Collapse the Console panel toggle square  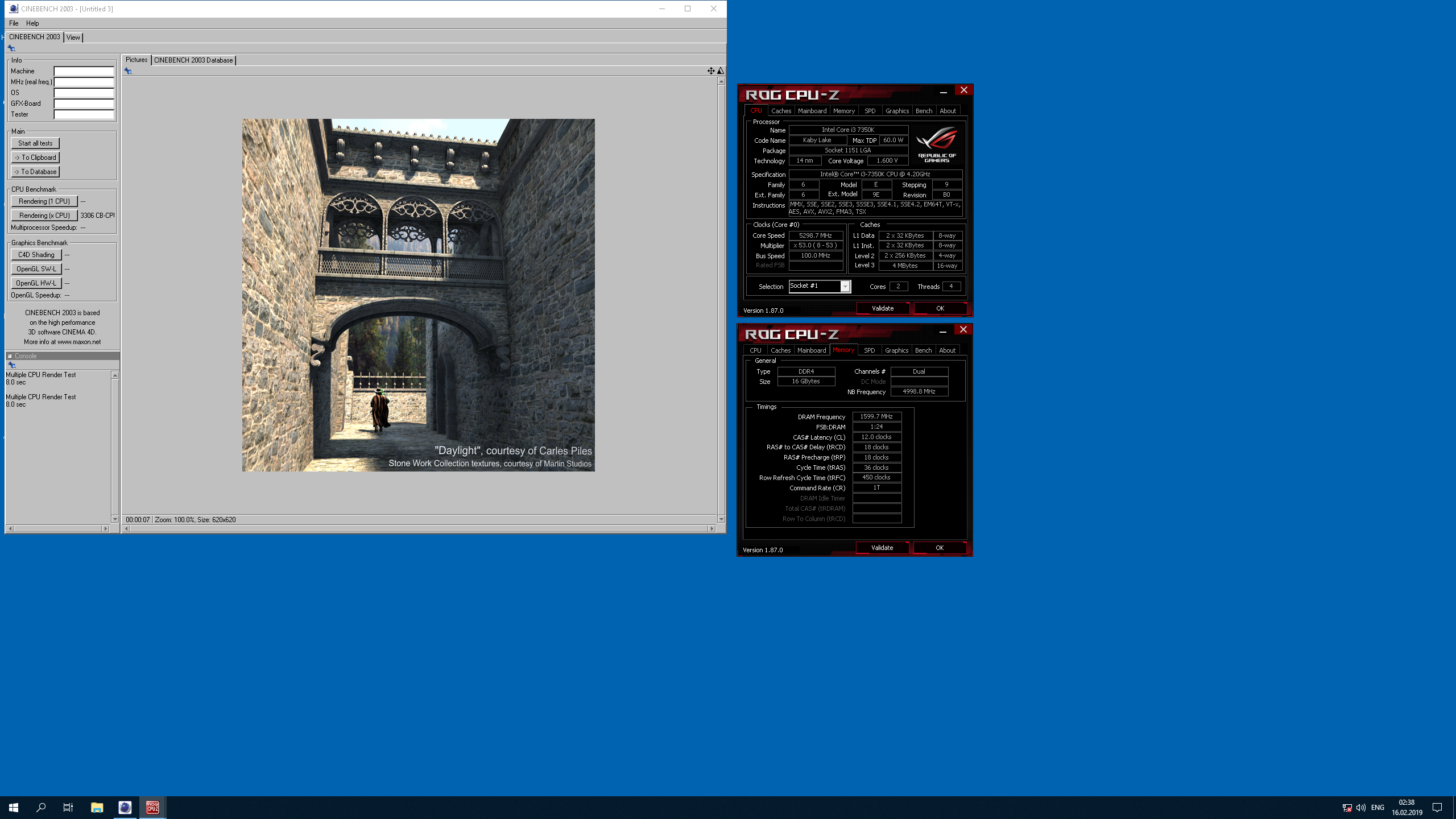pyautogui.click(x=10, y=356)
